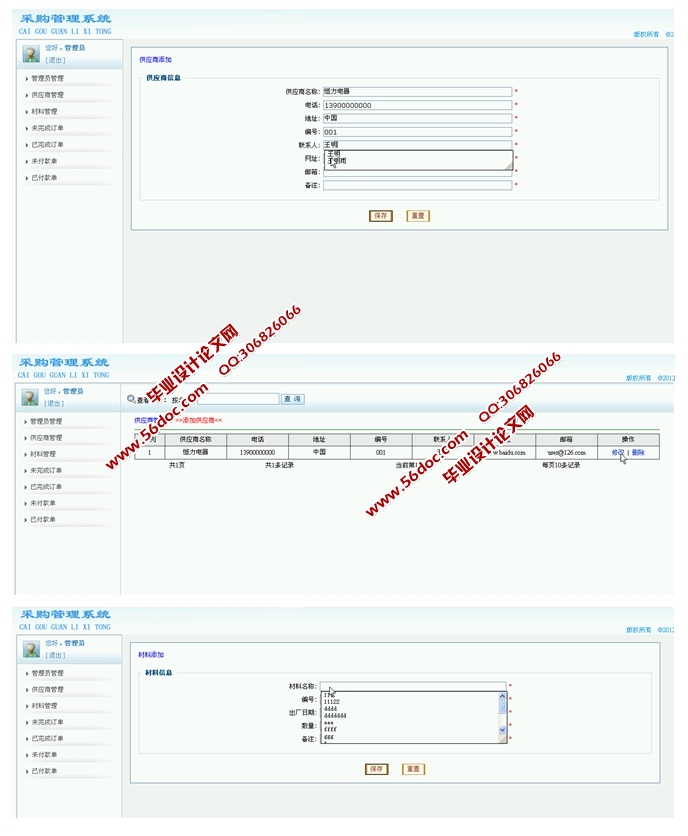Click 修改 link in the supplier table row
This screenshot has width=688, height=836.
618,453
